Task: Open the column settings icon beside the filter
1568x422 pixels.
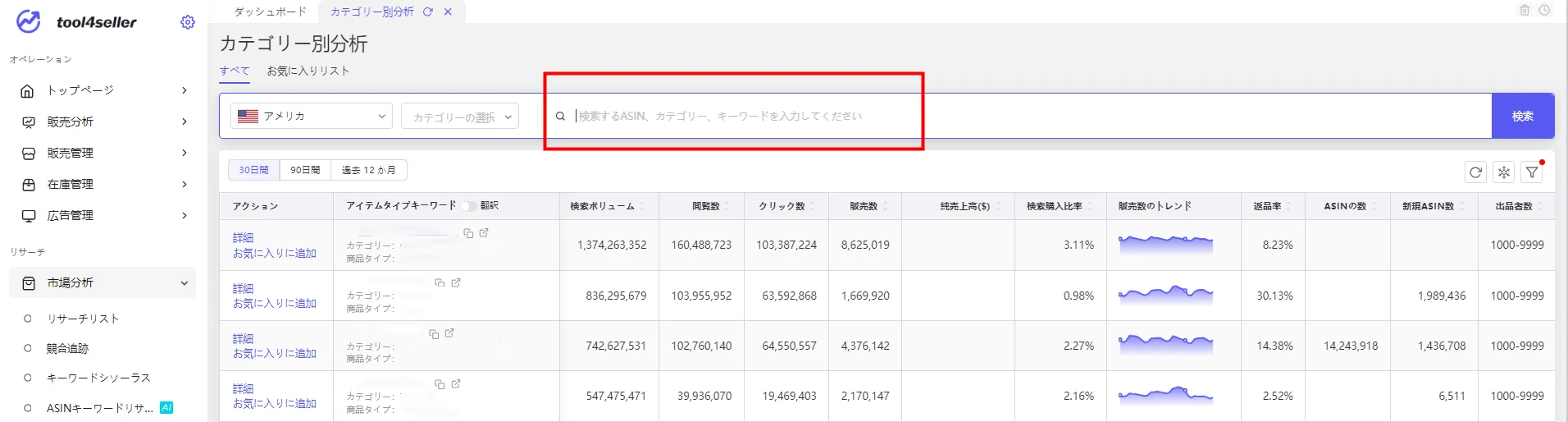Action: (x=1503, y=172)
